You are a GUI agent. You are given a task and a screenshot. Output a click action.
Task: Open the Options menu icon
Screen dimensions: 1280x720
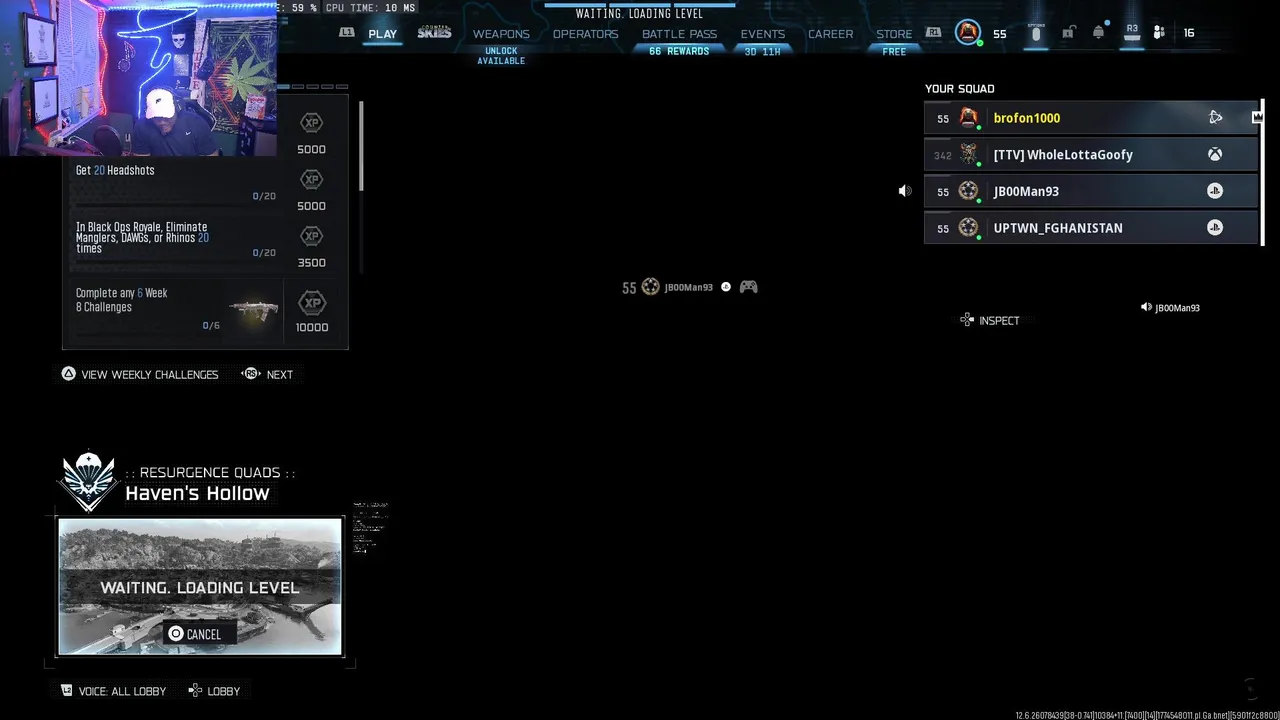[x=1036, y=32]
